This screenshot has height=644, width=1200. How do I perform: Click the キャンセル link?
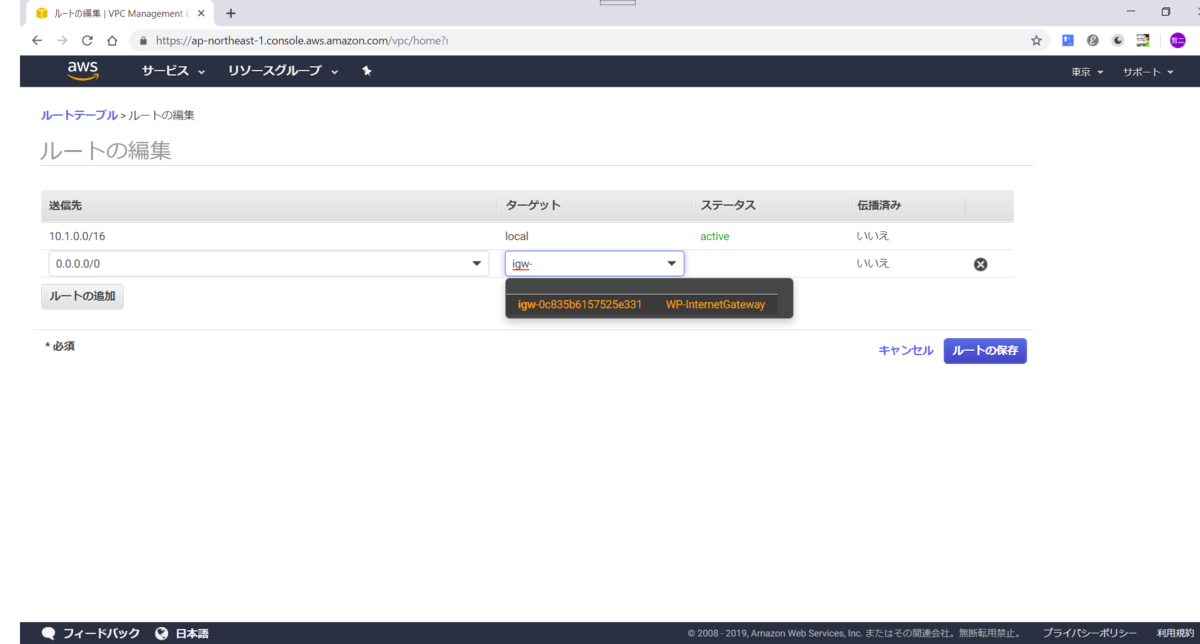[906, 351]
